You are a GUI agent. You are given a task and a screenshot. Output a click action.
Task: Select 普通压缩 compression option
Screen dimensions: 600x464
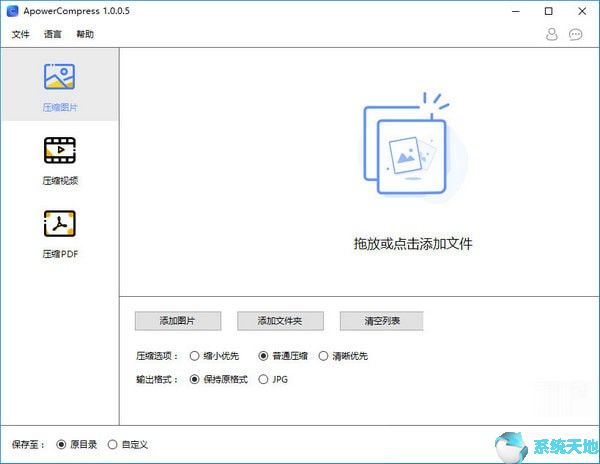click(x=264, y=355)
